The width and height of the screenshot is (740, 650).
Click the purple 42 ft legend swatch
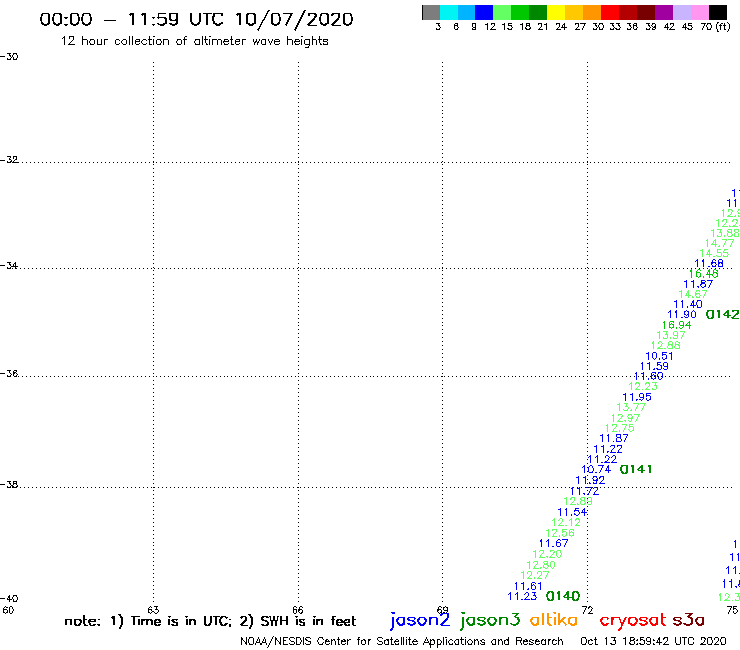pos(664,12)
